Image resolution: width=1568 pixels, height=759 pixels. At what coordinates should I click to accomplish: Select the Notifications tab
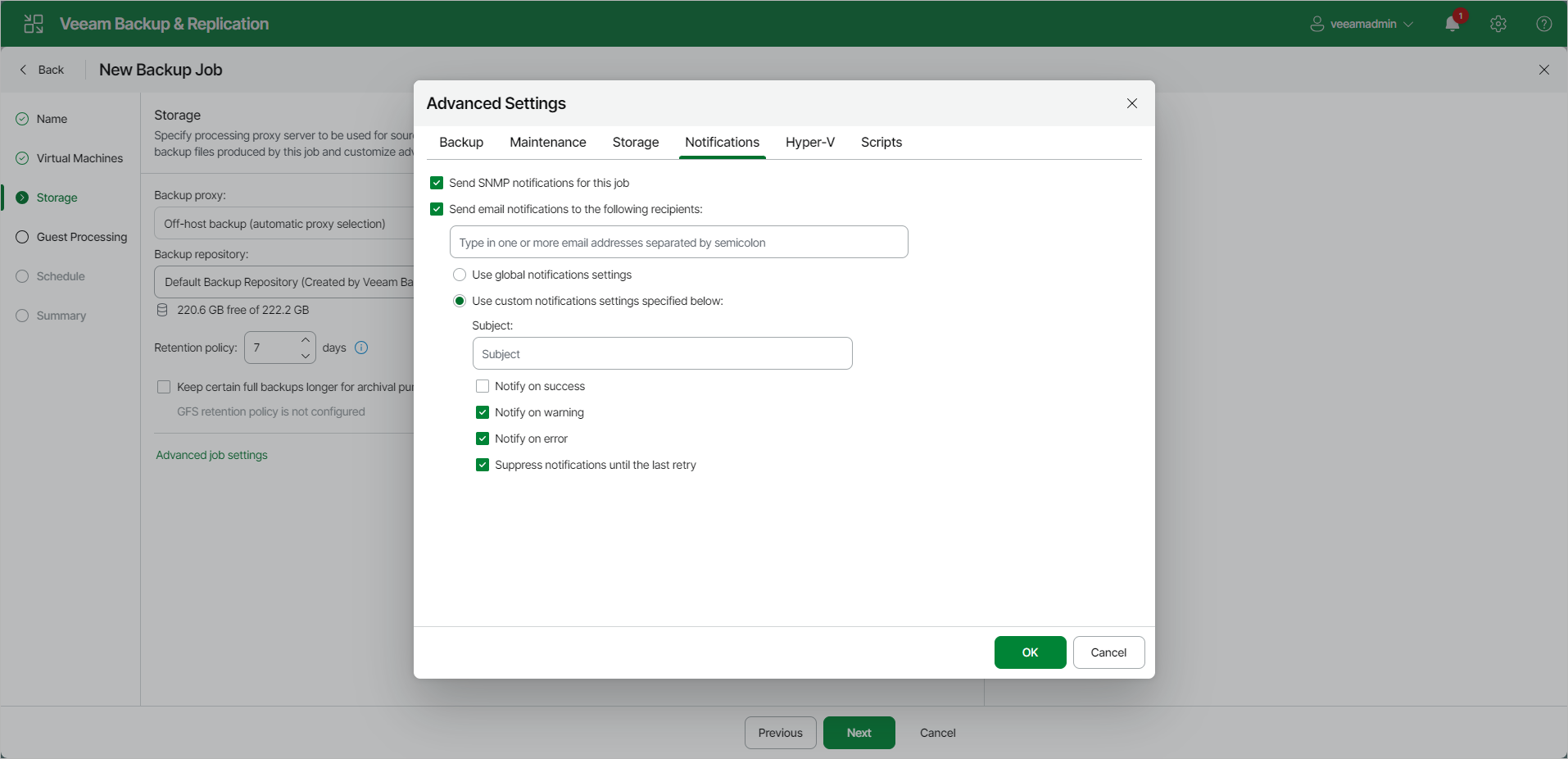(723, 142)
